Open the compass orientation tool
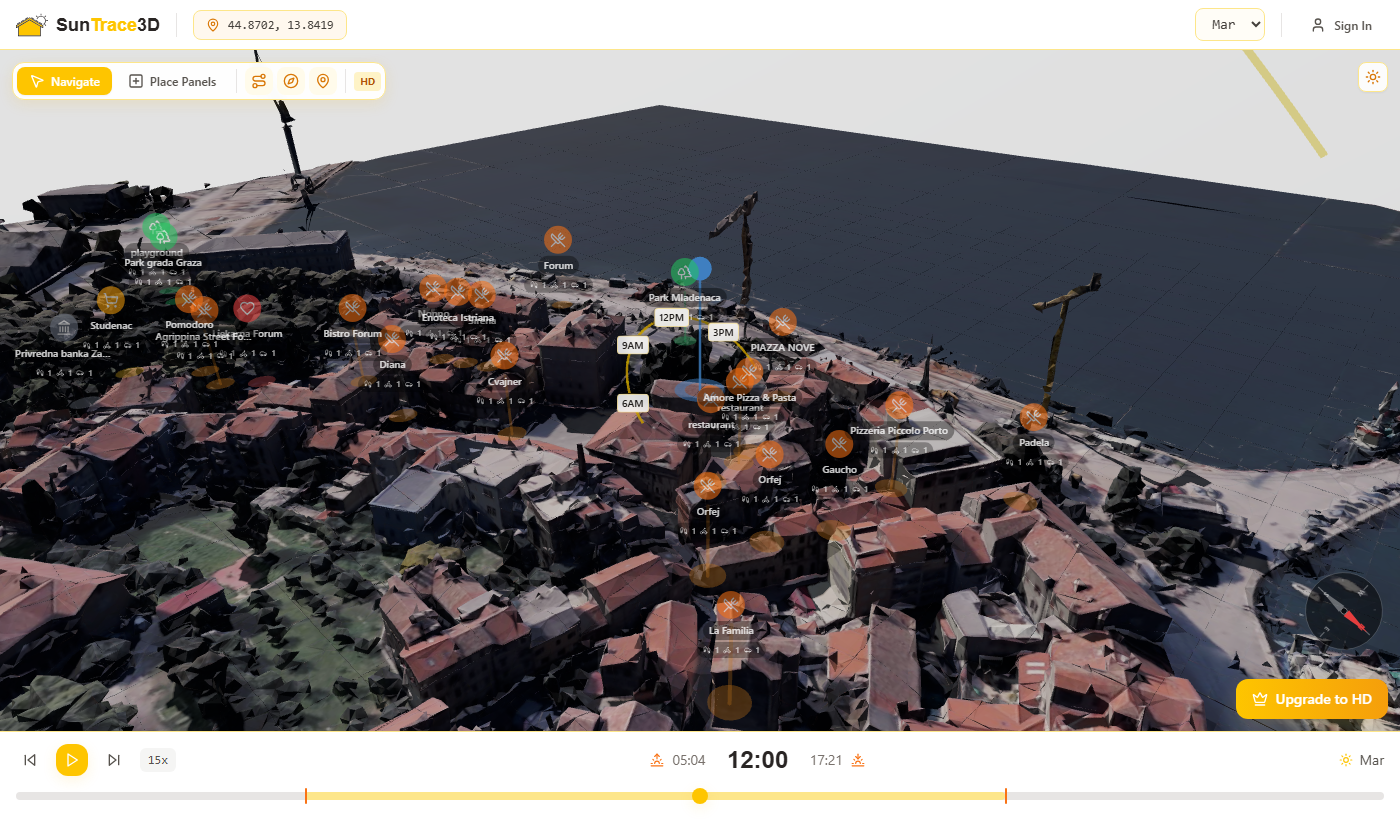This screenshot has width=1400, height=820. click(291, 81)
